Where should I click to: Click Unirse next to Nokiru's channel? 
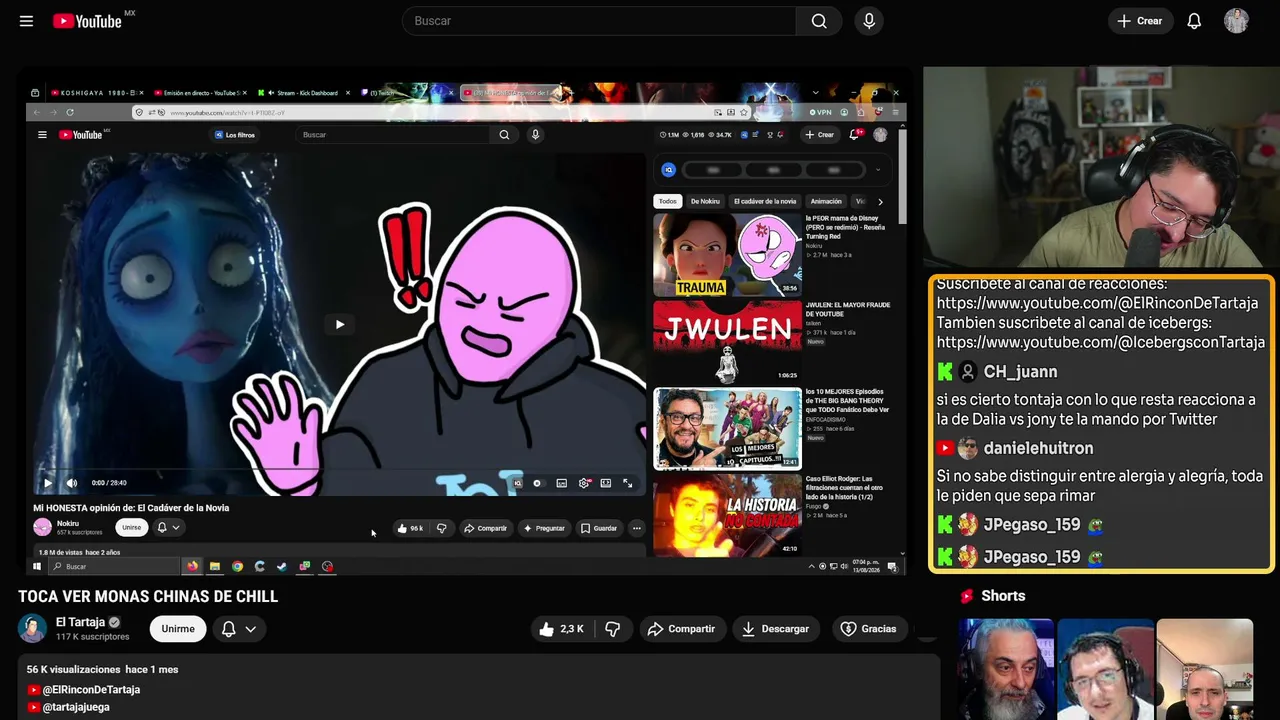click(x=131, y=528)
